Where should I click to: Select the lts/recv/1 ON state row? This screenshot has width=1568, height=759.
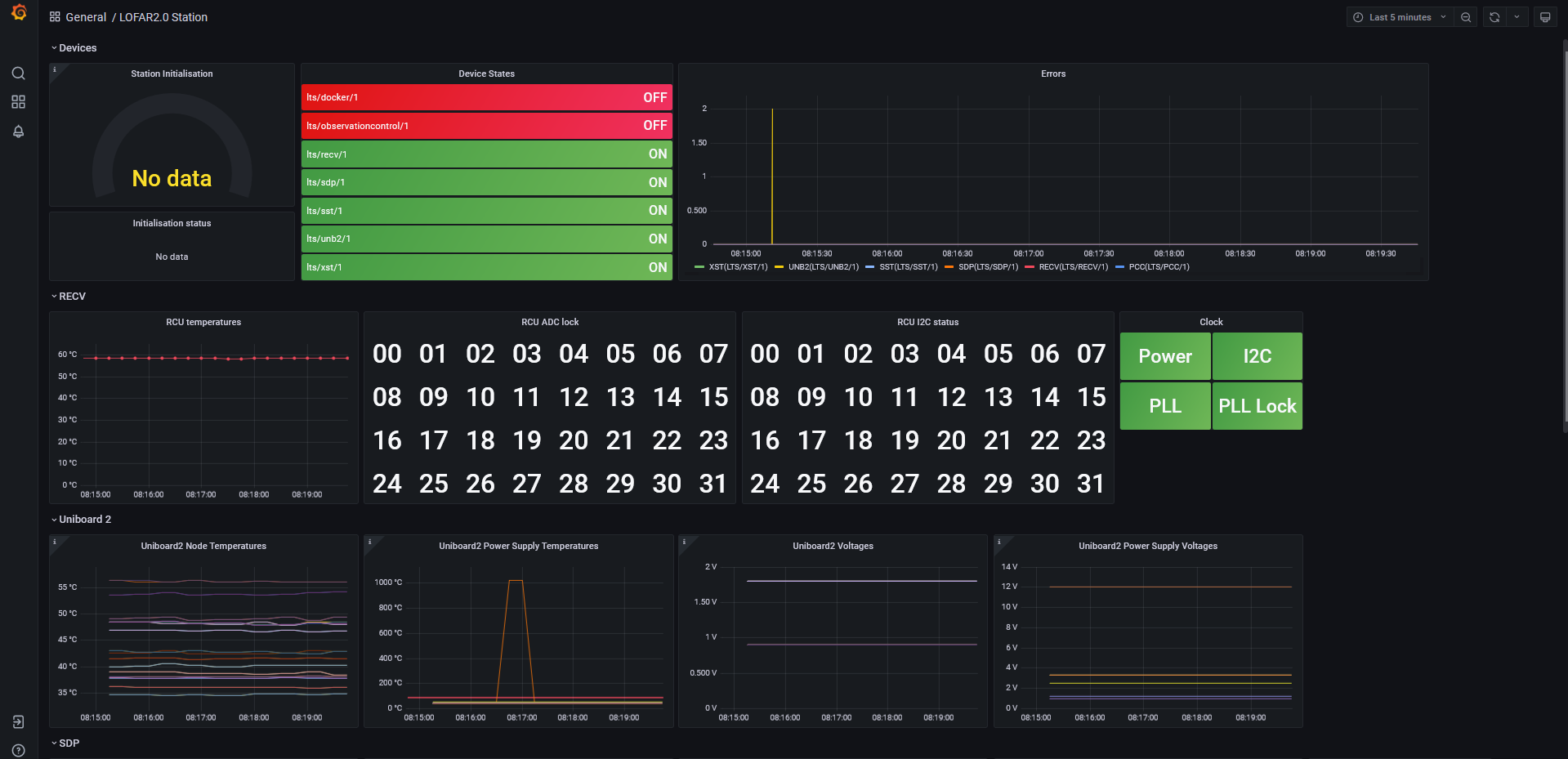pyautogui.click(x=486, y=154)
